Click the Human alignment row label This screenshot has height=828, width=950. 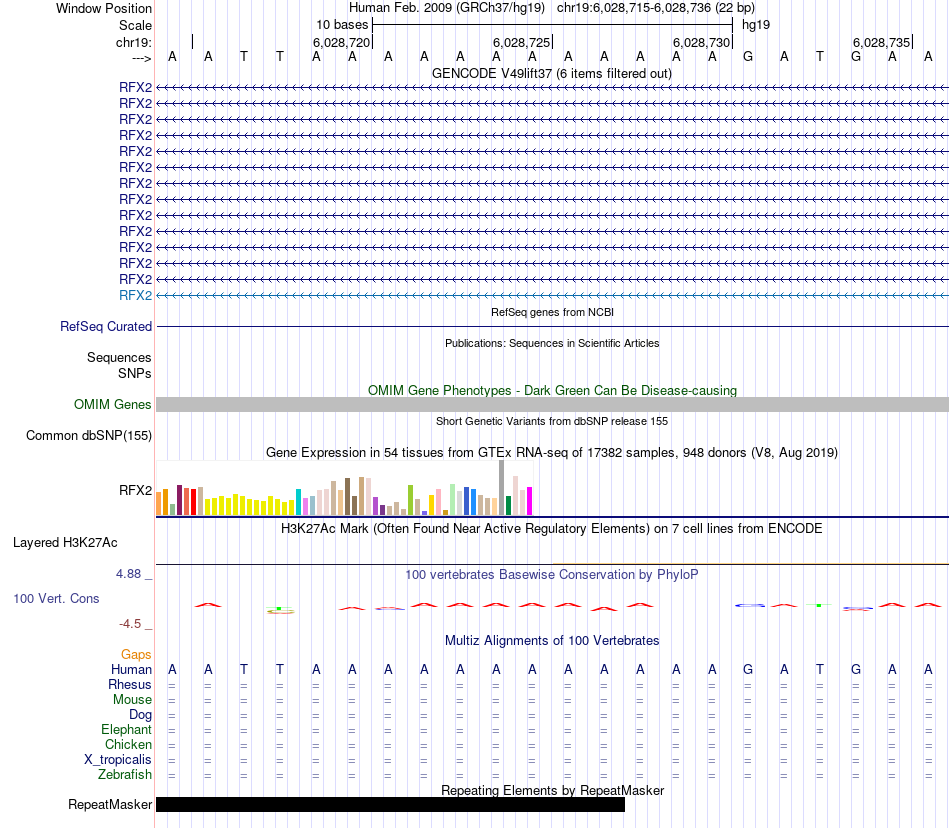click(131, 670)
